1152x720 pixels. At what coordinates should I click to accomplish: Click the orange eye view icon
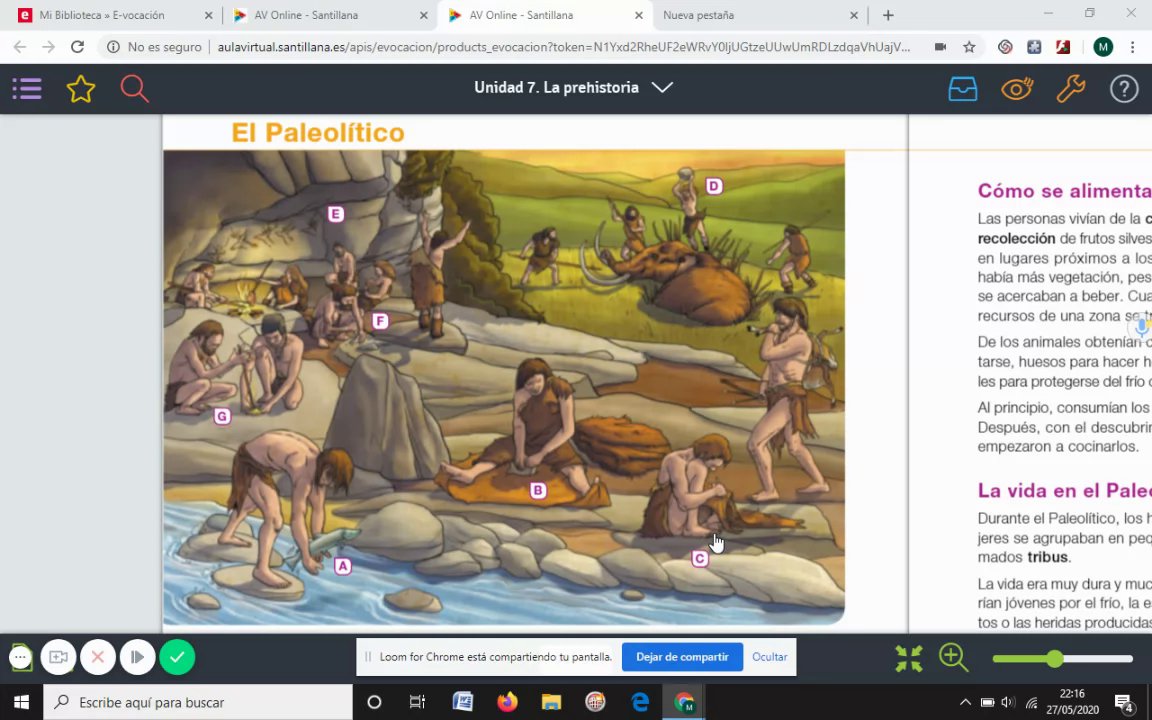click(x=1017, y=89)
